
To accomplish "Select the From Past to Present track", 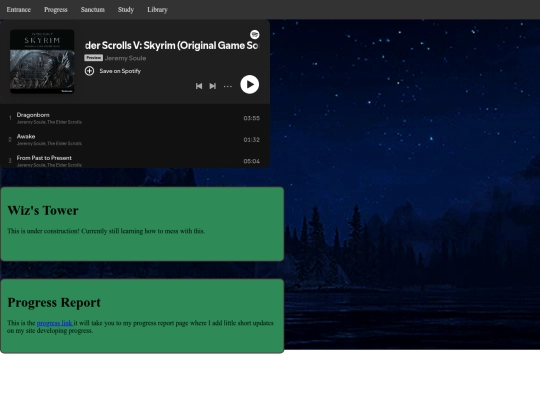I will click(135, 161).
